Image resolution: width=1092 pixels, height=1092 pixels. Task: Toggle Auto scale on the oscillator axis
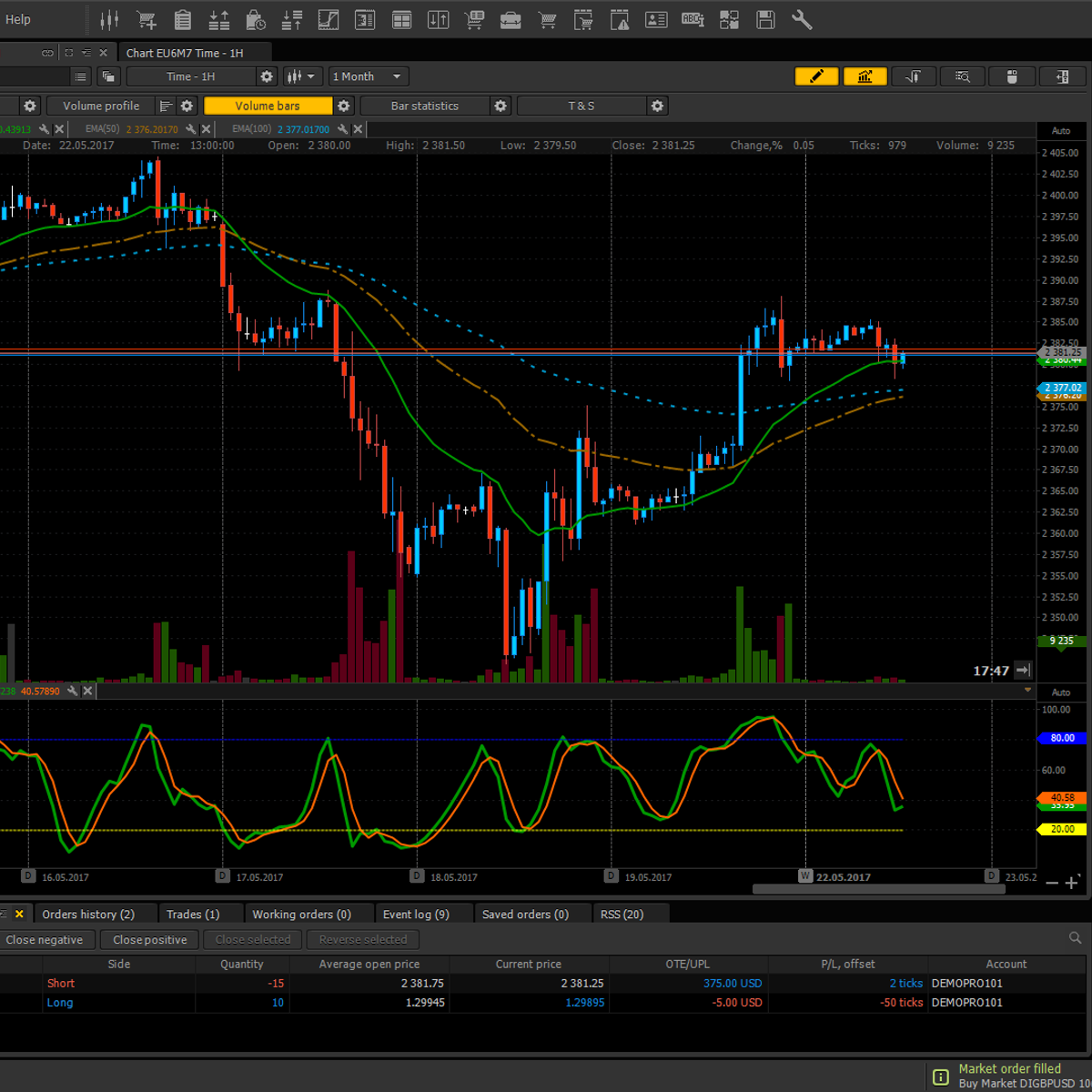[x=1061, y=693]
